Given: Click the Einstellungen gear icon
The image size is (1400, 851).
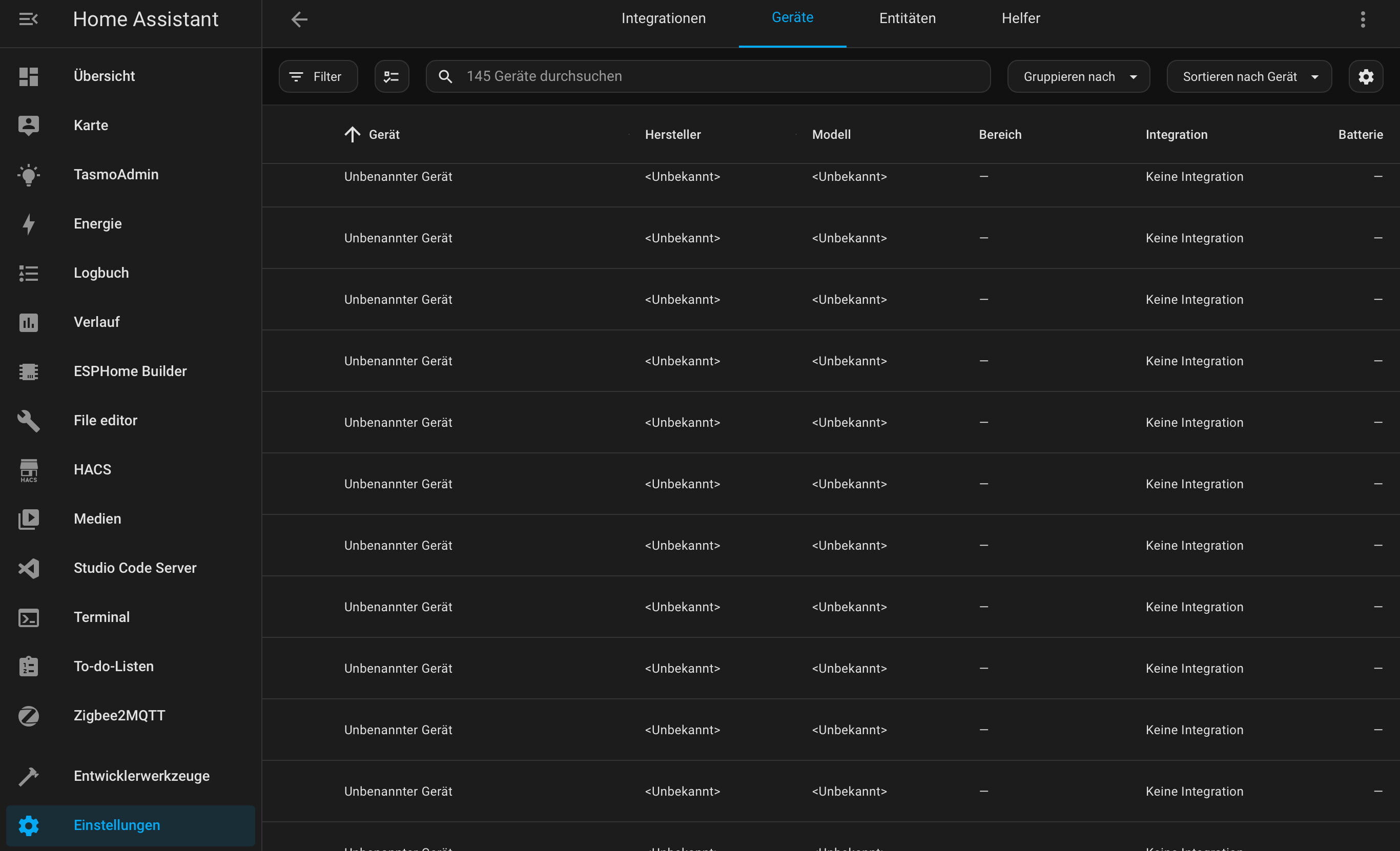Looking at the screenshot, I should [28, 825].
